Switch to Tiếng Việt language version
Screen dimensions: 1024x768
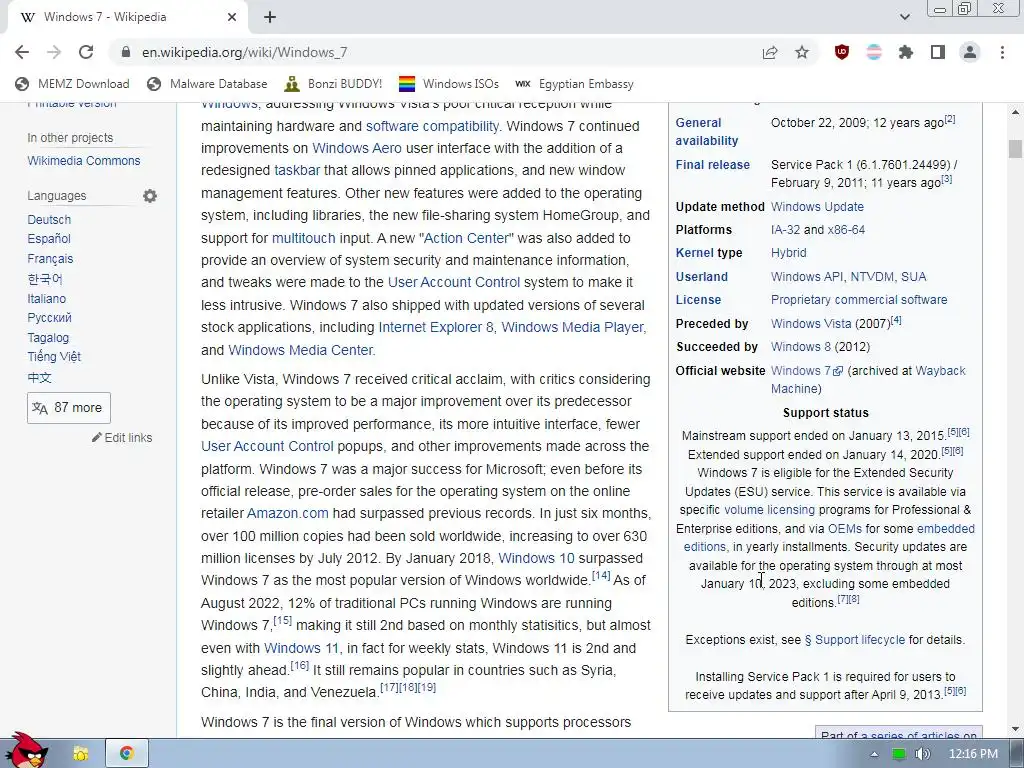tap(54, 357)
